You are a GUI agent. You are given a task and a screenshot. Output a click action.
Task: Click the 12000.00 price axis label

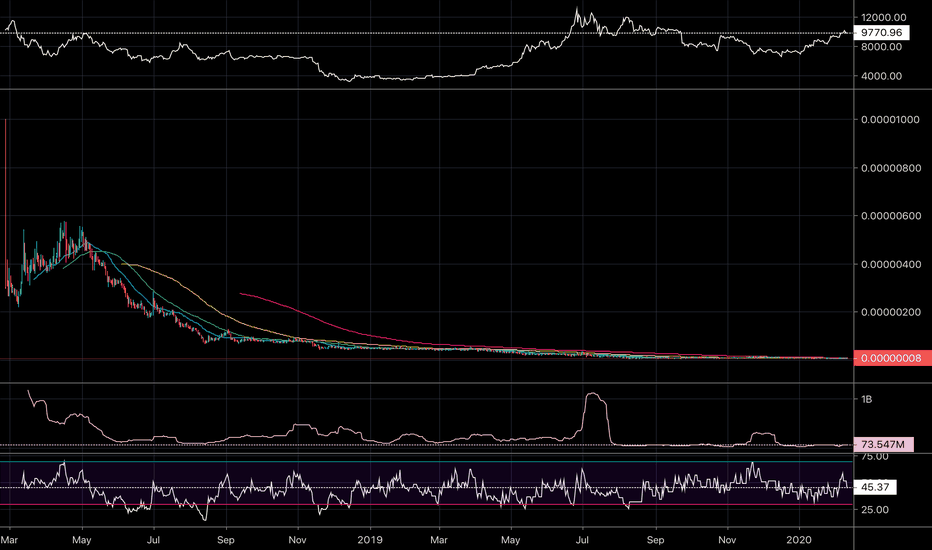[x=884, y=18]
